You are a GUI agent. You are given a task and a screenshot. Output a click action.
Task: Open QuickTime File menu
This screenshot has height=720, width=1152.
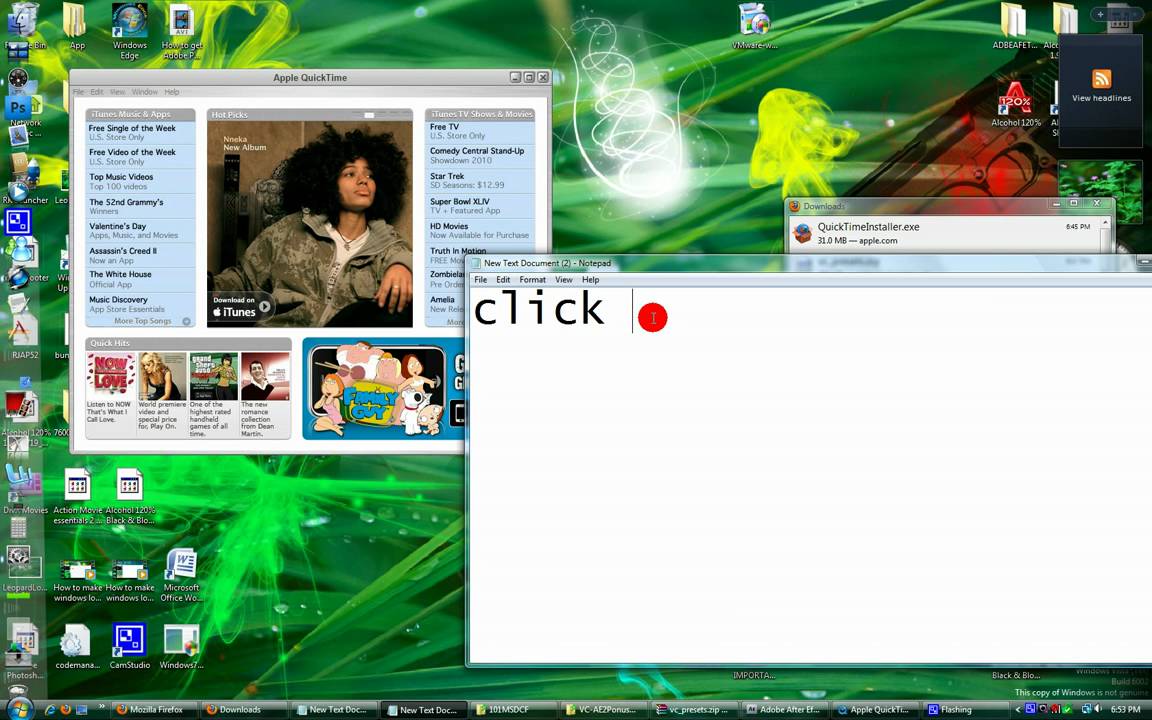[x=78, y=92]
